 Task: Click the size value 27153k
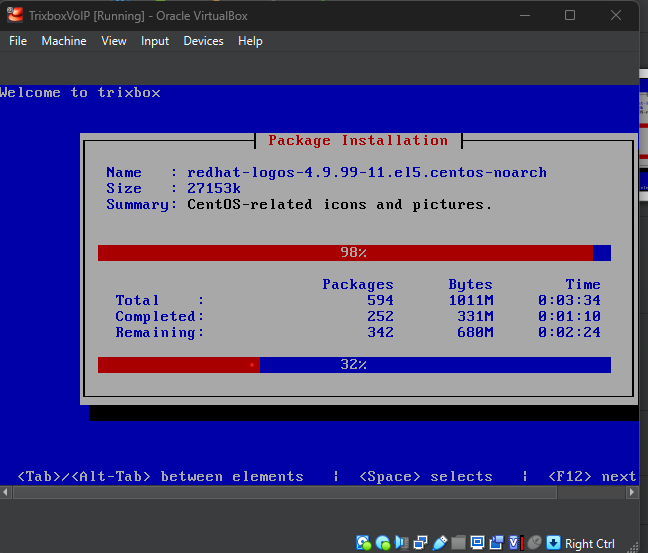click(214, 188)
